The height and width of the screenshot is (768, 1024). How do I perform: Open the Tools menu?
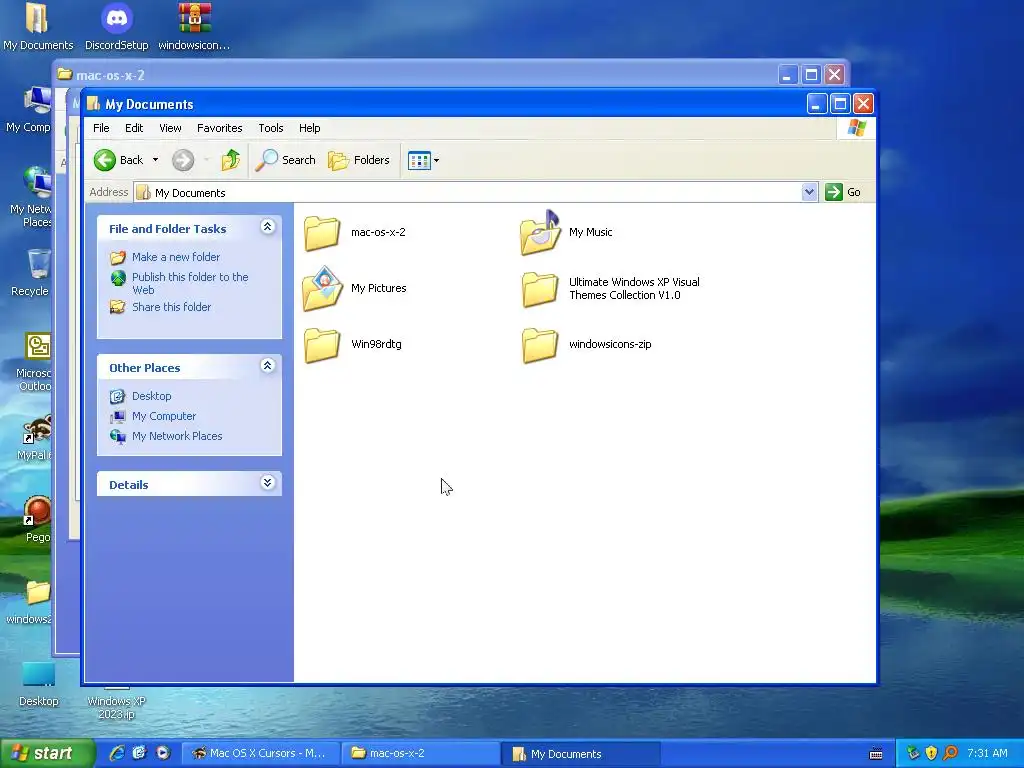point(270,128)
